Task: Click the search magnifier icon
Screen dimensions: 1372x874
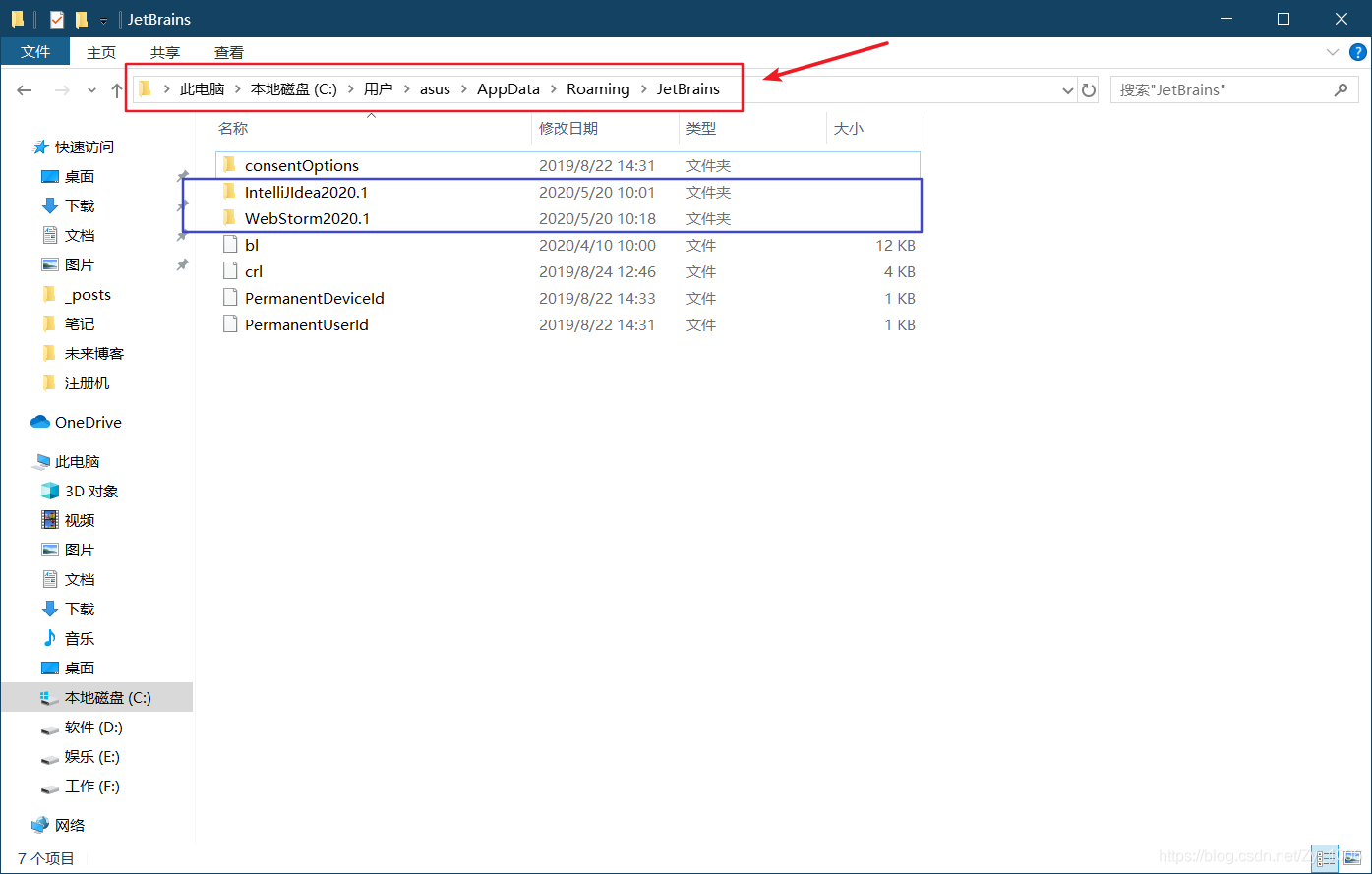Action: [1341, 89]
